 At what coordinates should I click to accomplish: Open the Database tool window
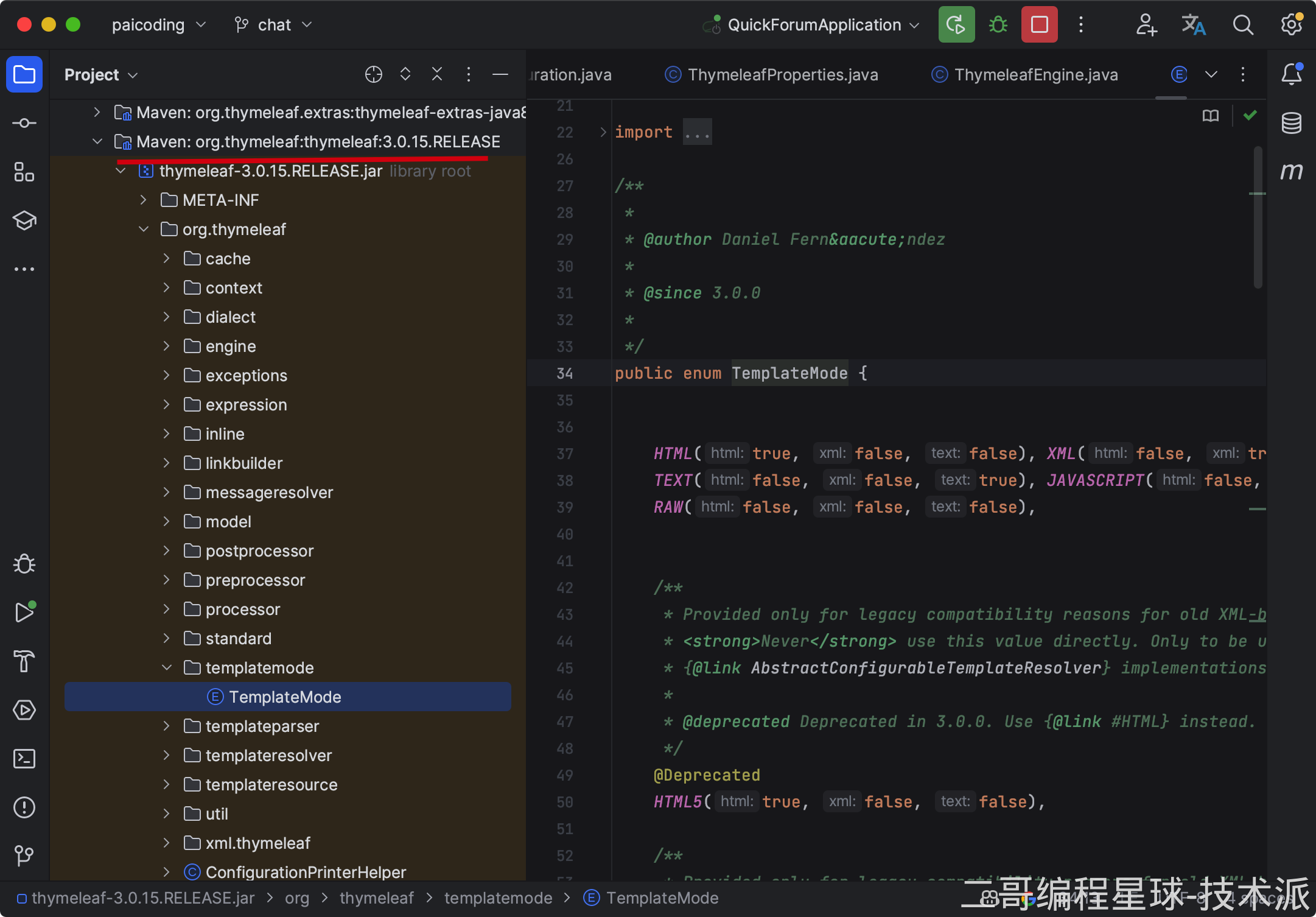(x=1291, y=123)
